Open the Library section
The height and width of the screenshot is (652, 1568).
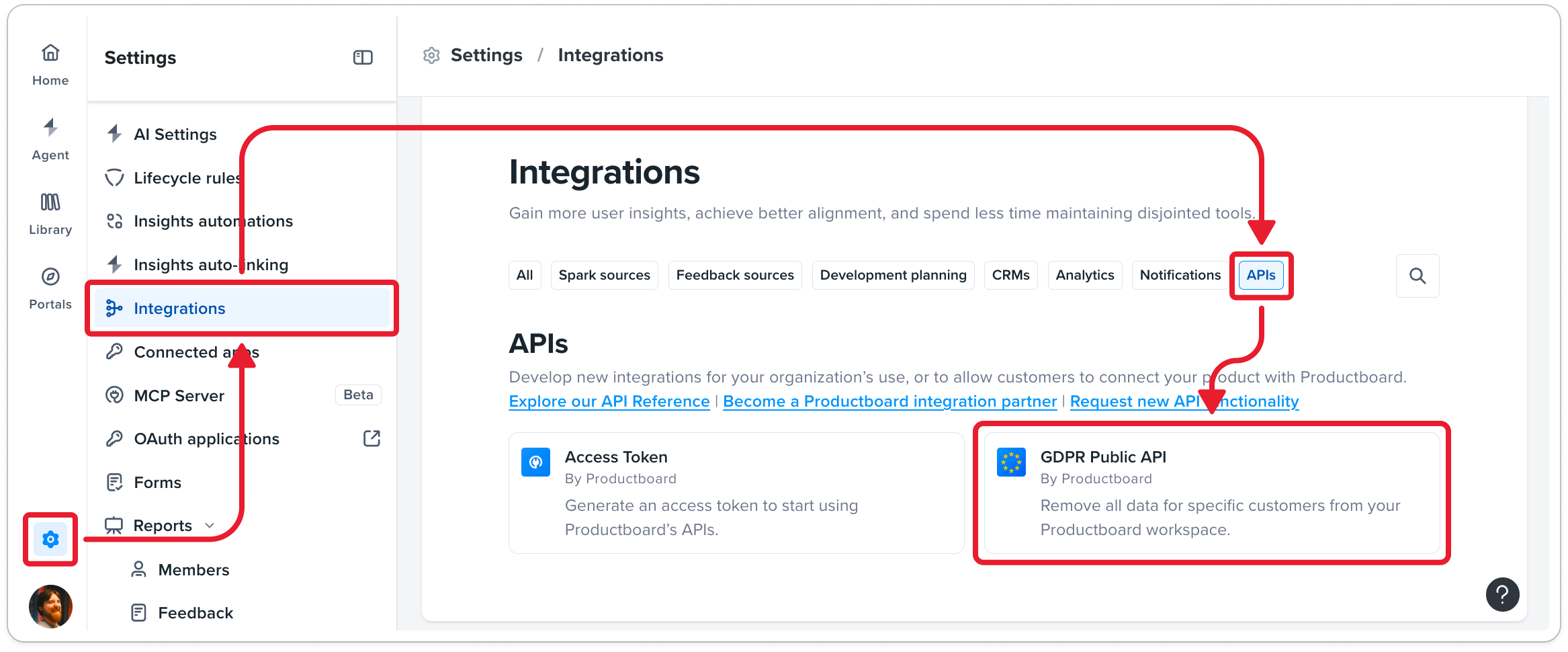point(50,214)
